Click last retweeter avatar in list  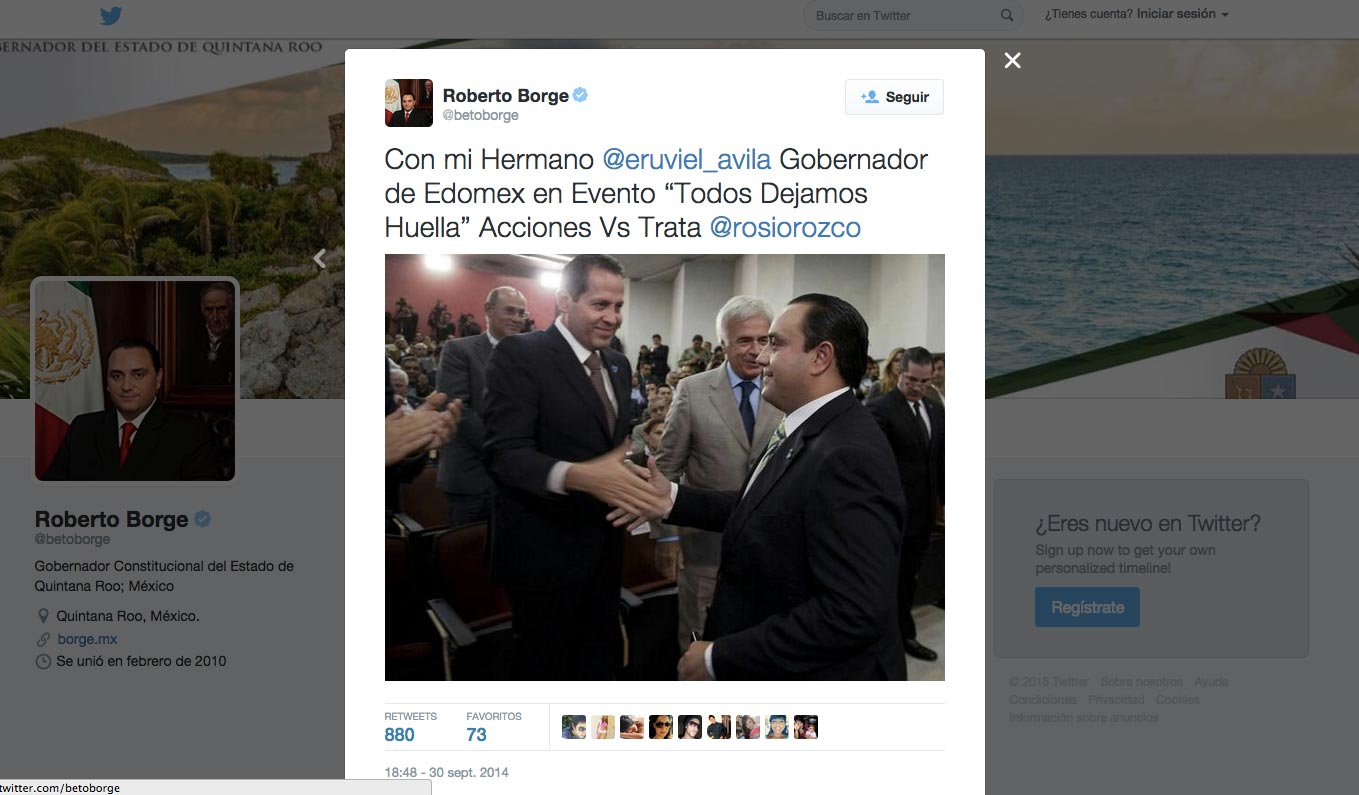click(x=806, y=727)
